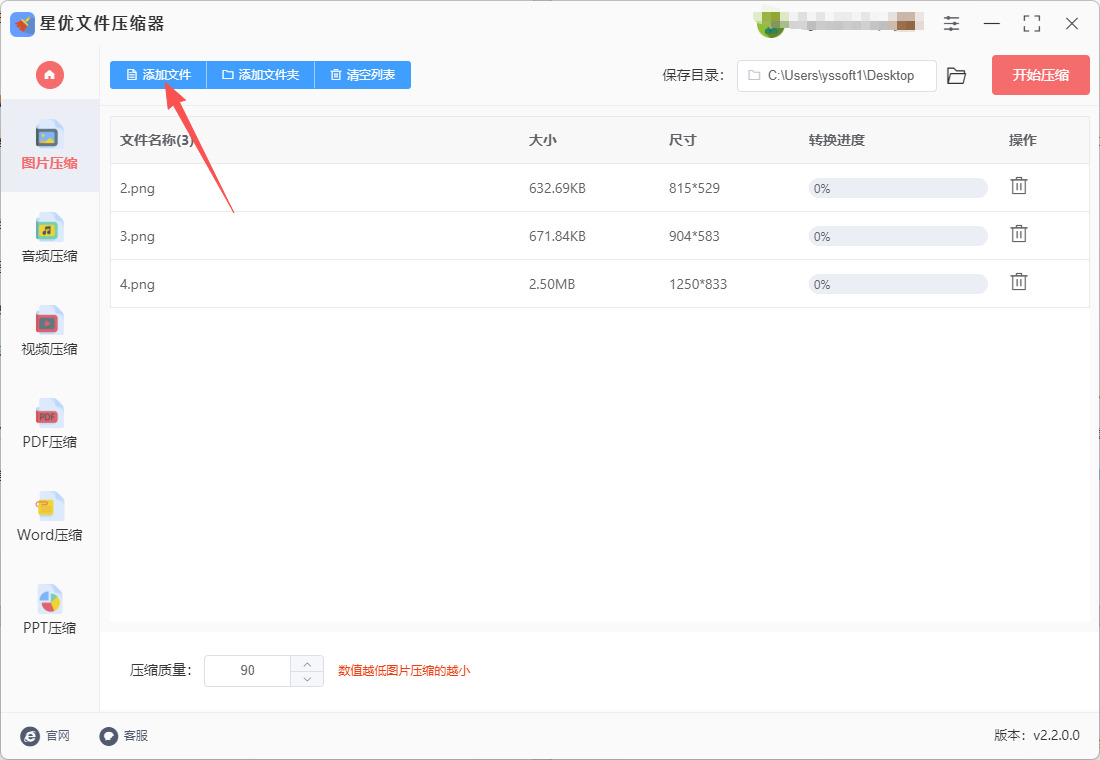Open settings via the sliders icon top right
This screenshot has height=760, width=1100.
point(951,23)
